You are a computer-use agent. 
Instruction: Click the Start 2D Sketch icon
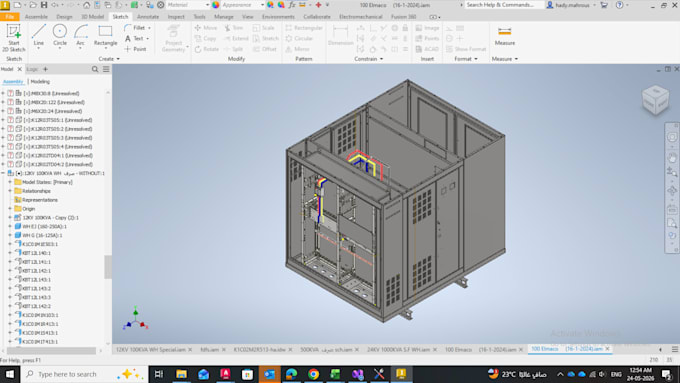(x=13, y=38)
